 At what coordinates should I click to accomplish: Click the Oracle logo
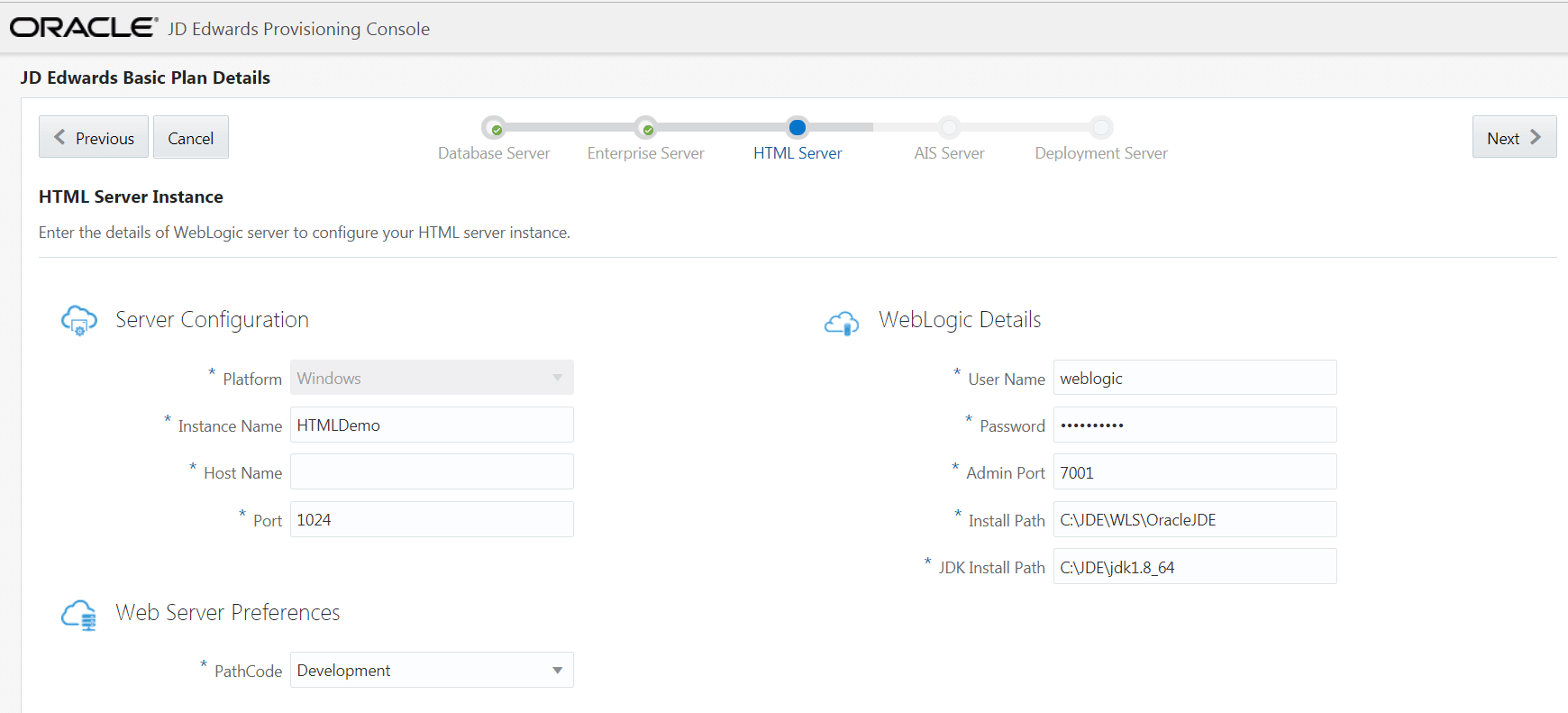coord(84,27)
